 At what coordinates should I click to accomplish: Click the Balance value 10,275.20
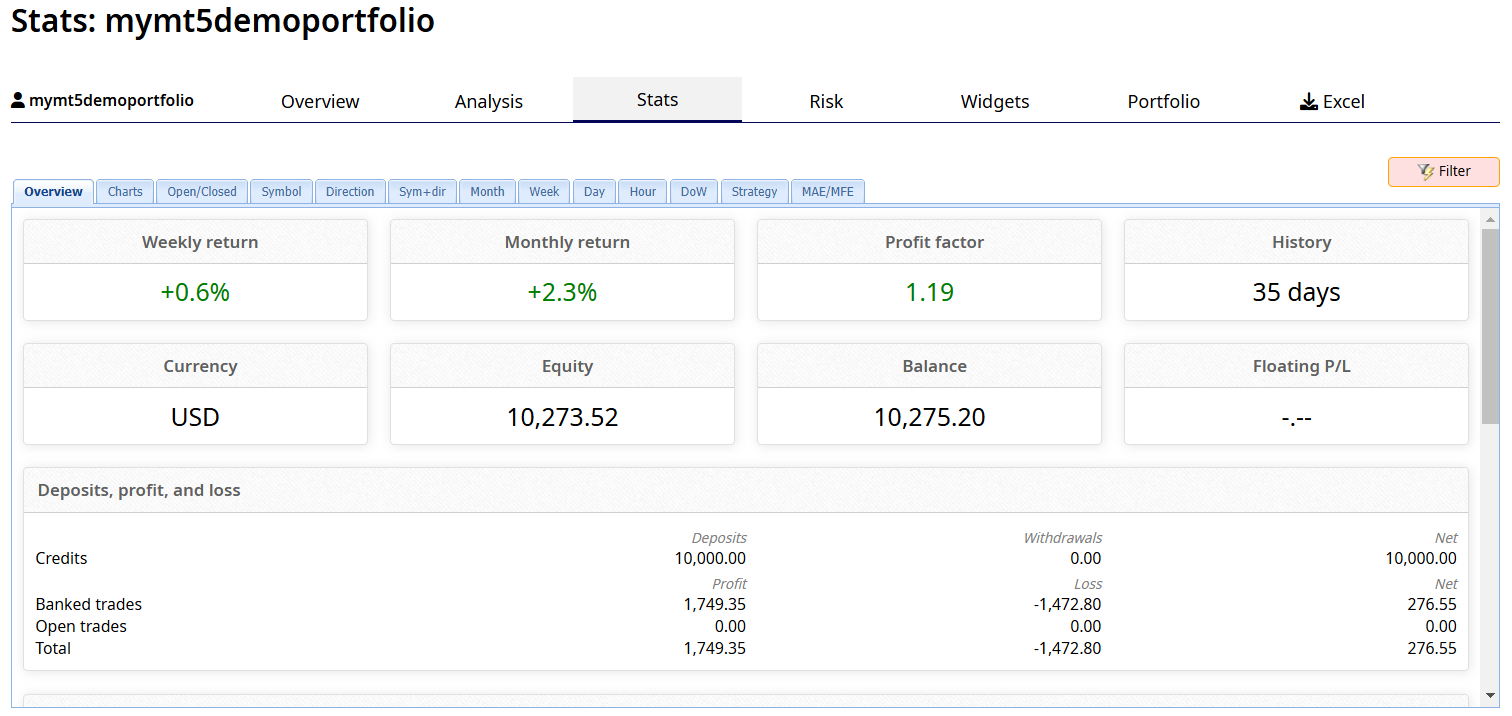pos(929,417)
